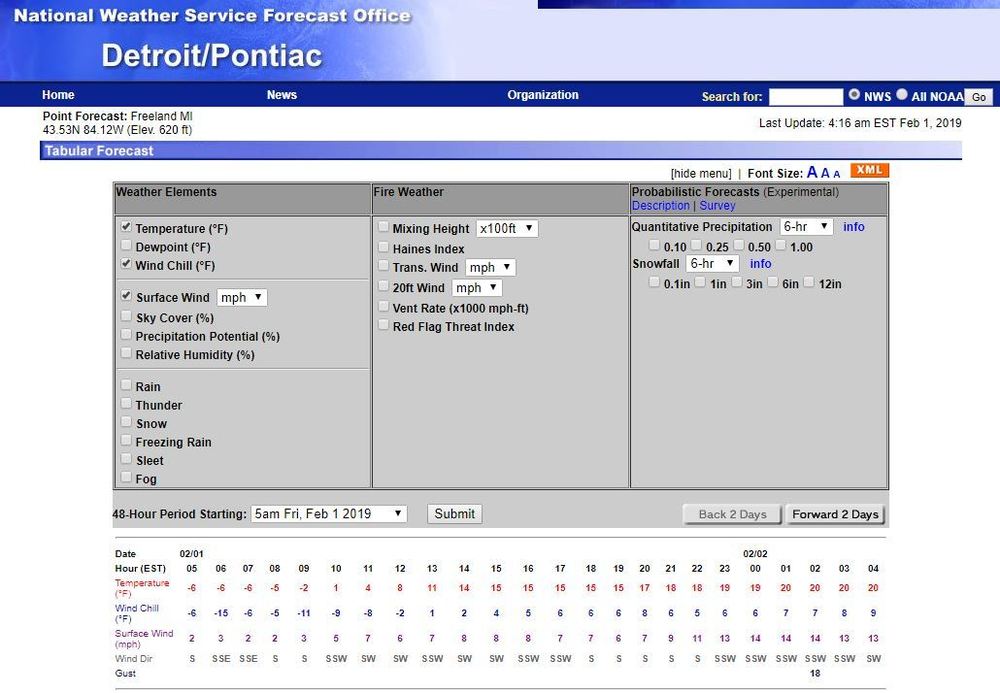Open the Surface Wind units dropdown
The width and height of the screenshot is (1000, 693).
[242, 297]
